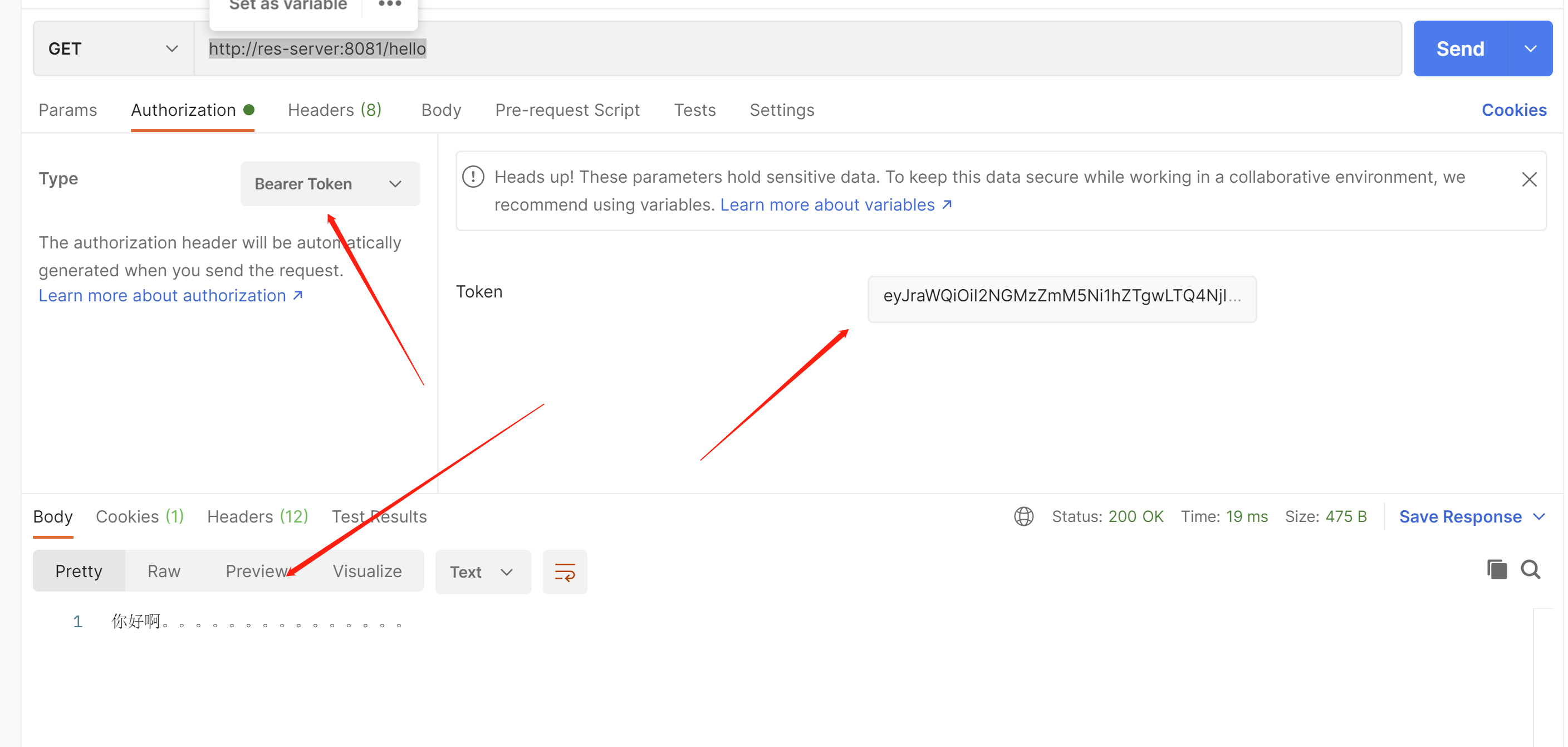Select the Visualize response view
This screenshot has width=1568, height=747.
coord(366,571)
